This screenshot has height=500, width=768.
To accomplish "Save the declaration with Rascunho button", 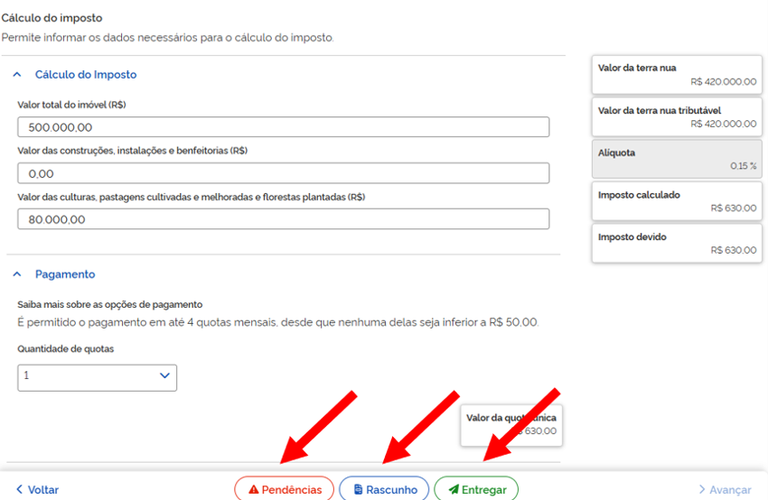I will (x=384, y=489).
